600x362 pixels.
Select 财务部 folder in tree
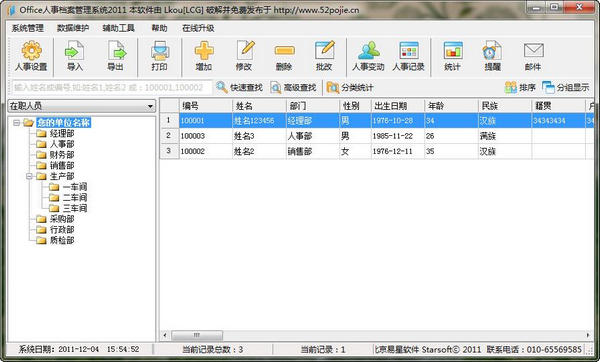point(62,155)
